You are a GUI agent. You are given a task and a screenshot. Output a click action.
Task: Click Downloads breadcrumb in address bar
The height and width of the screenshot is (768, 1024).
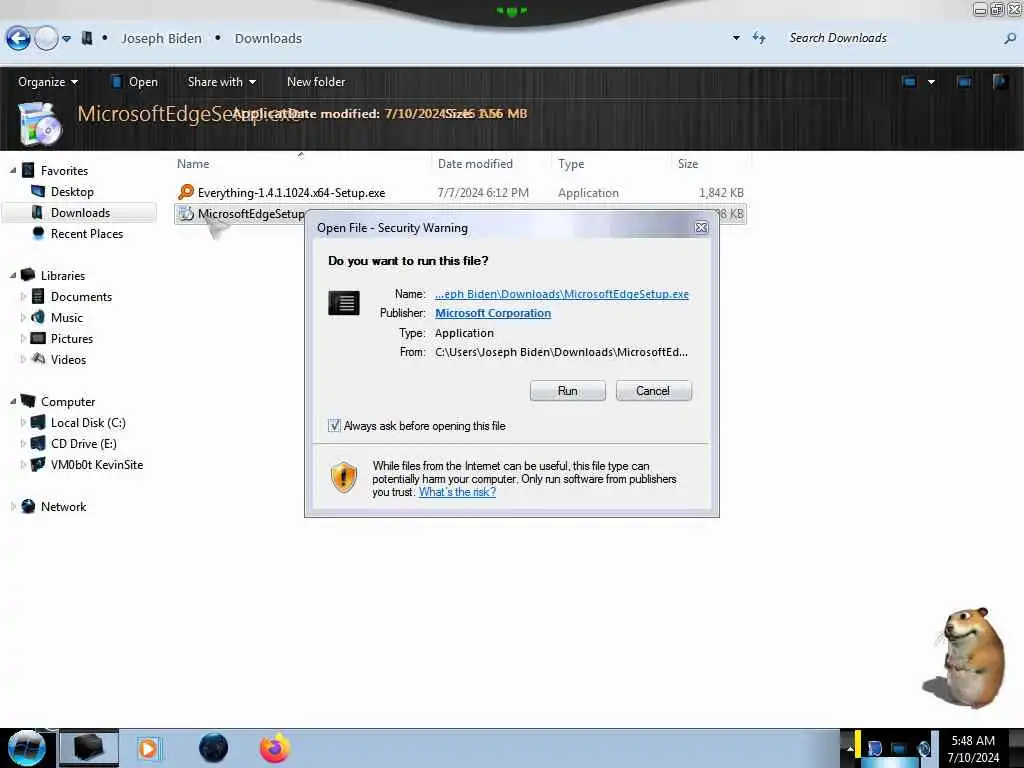click(268, 39)
